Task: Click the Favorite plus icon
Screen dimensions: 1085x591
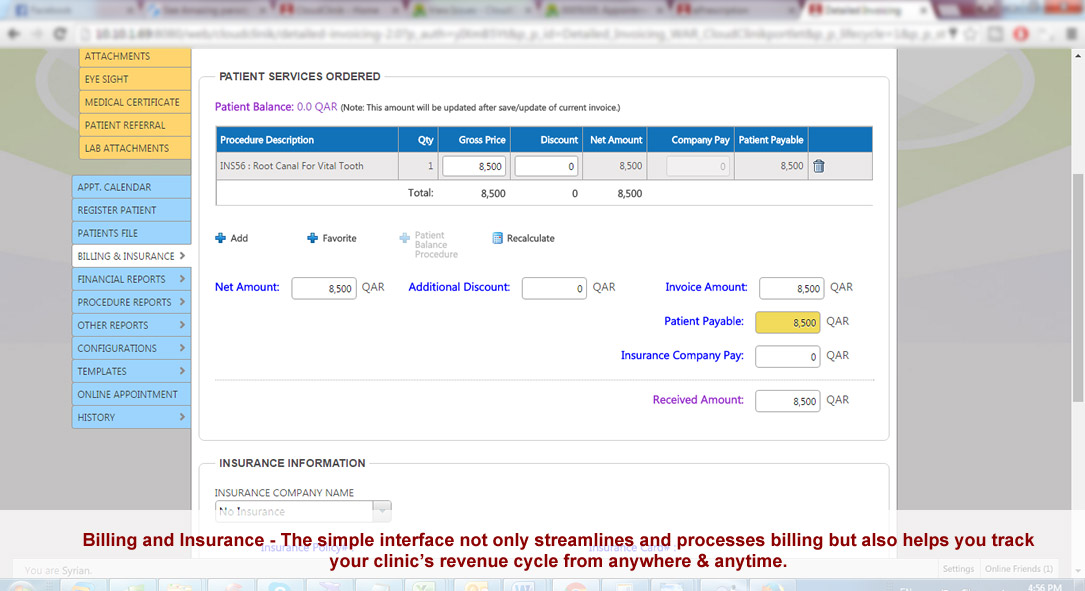Action: (312, 238)
